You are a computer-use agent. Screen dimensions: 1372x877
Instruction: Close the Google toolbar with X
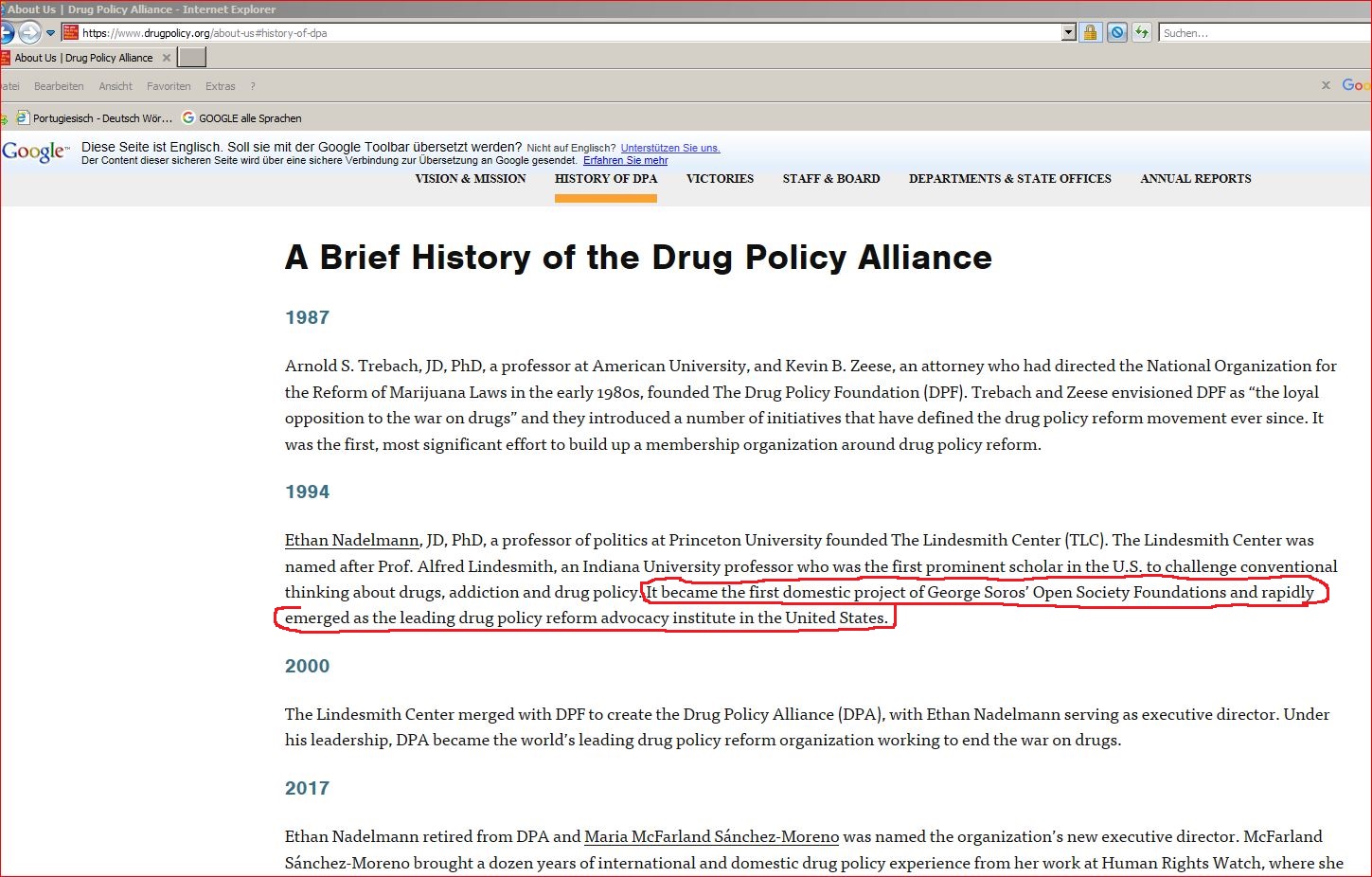click(x=1326, y=85)
